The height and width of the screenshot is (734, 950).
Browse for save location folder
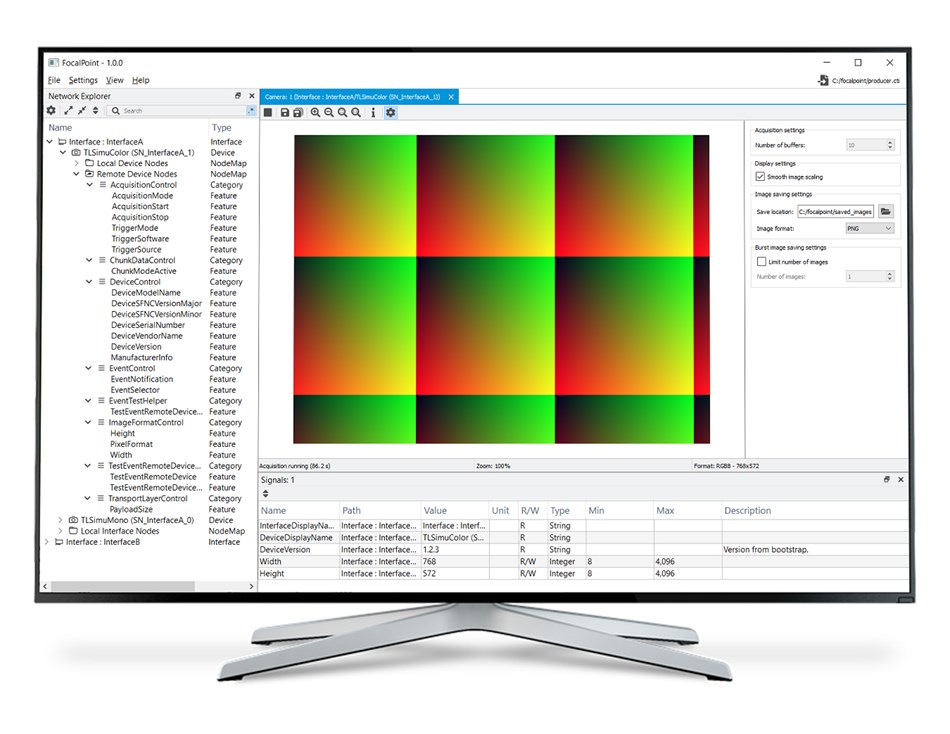coord(885,211)
